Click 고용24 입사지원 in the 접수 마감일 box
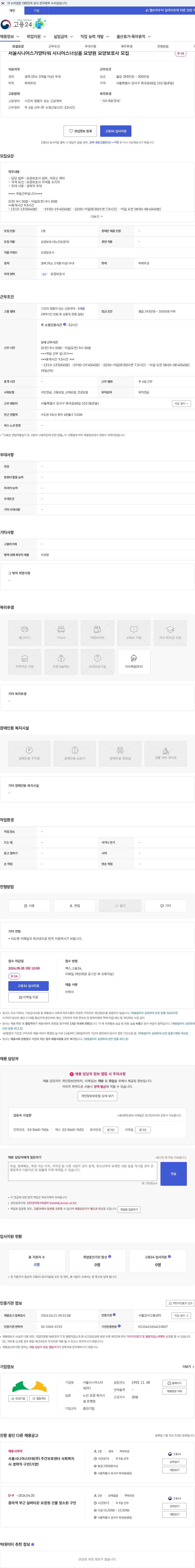 pos(29,985)
